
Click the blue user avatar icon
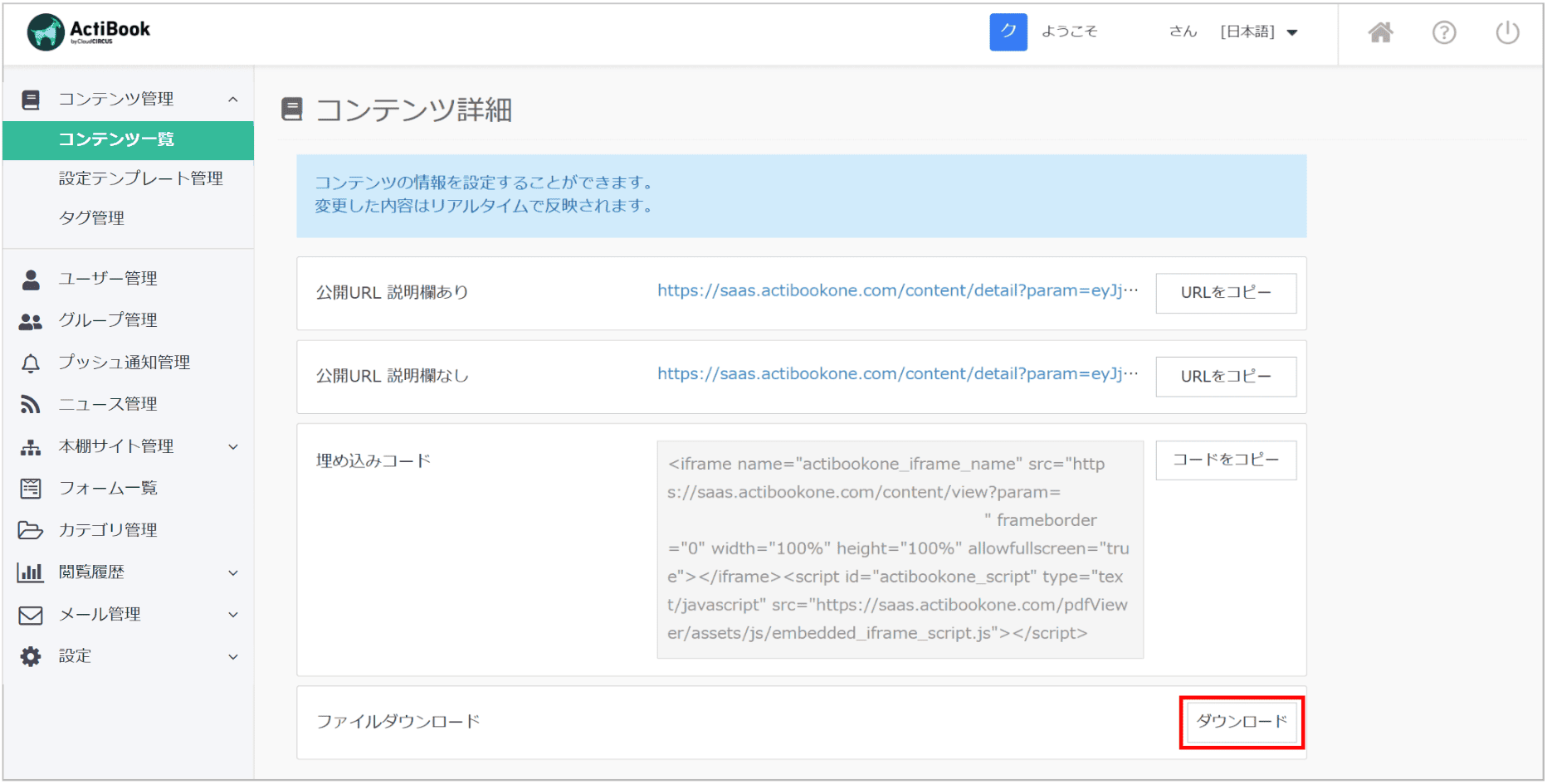[1008, 32]
